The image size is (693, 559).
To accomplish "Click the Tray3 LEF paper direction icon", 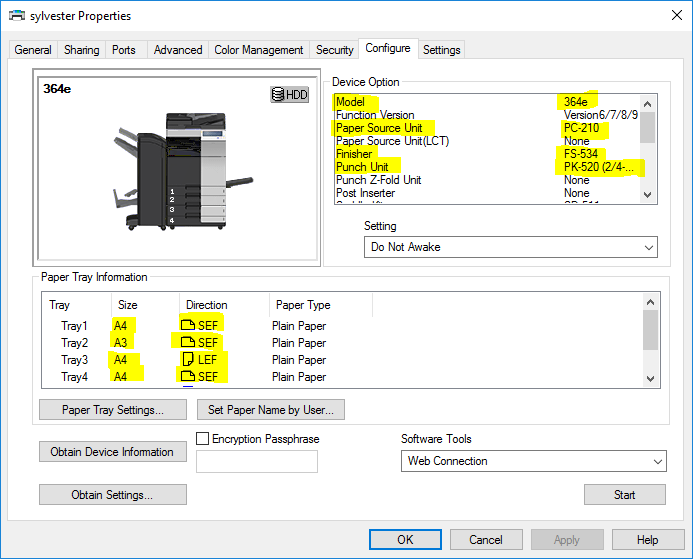I will [x=188, y=359].
